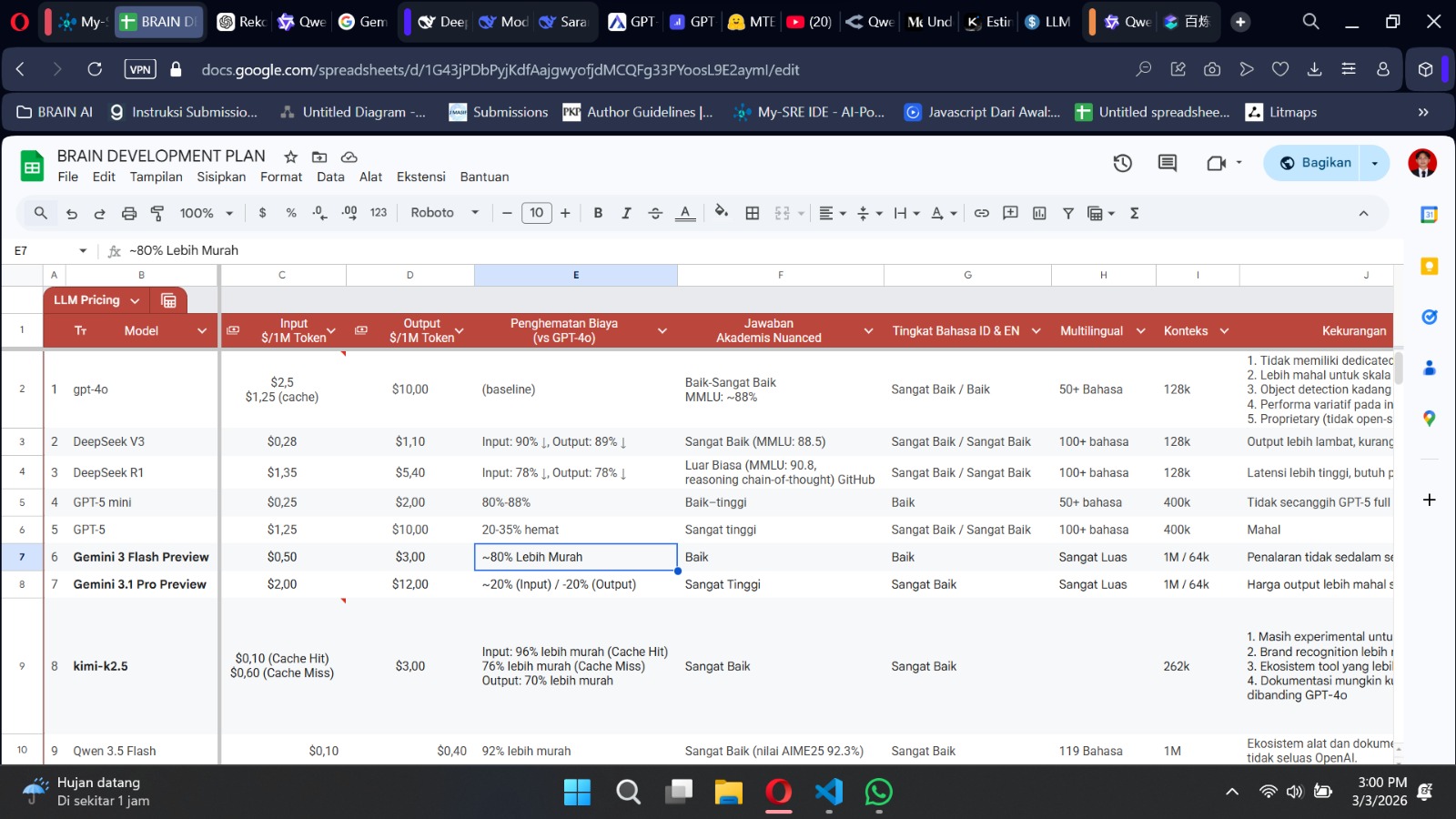Screen dimensions: 1456x819
Task: Open the Edit menu
Action: pyautogui.click(x=104, y=177)
